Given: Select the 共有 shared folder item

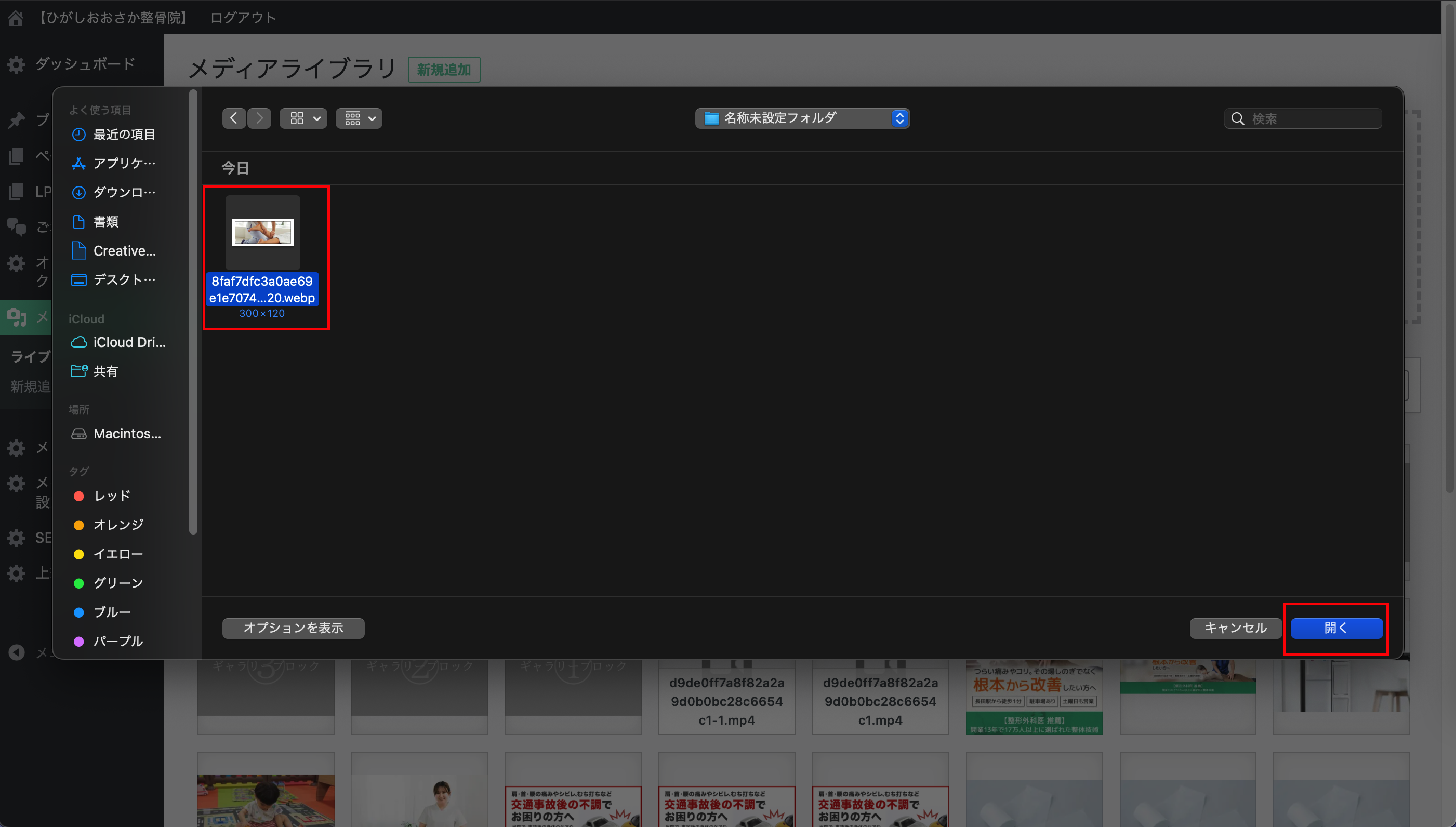Looking at the screenshot, I should pos(105,371).
